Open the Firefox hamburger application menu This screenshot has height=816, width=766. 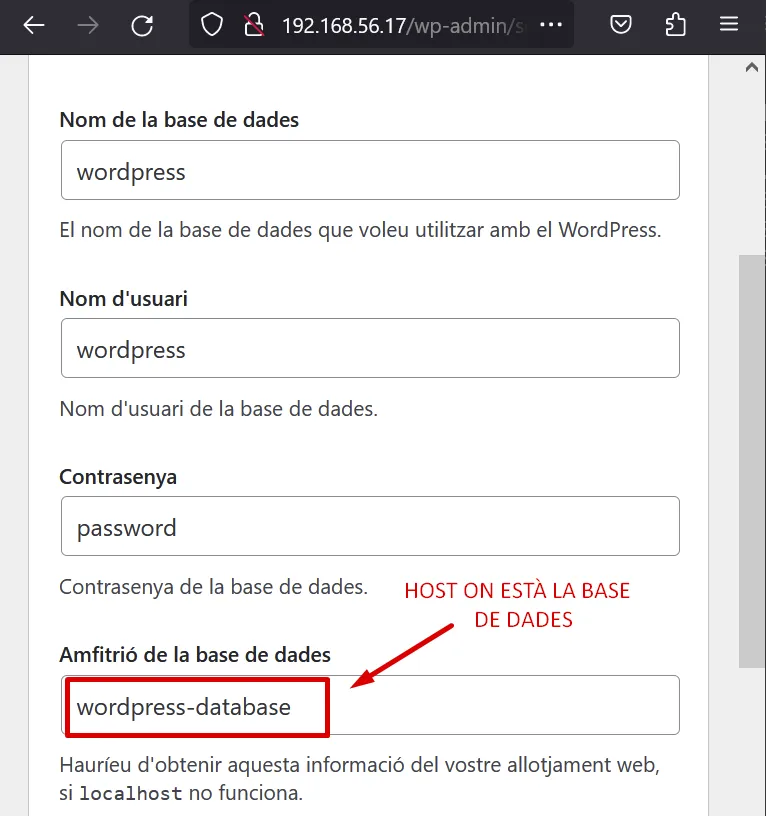pyautogui.click(x=729, y=25)
